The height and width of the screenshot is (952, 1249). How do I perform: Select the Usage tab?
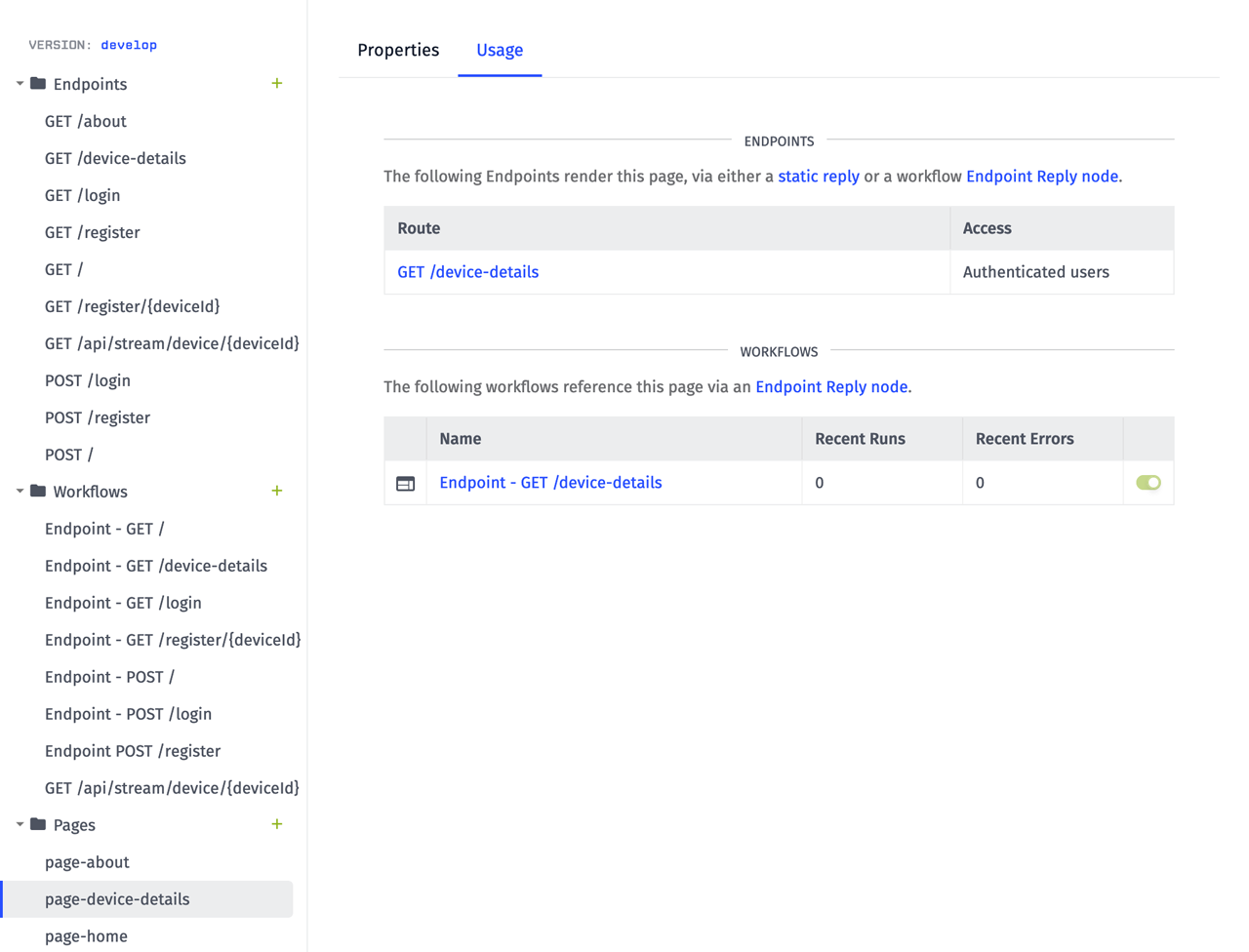[x=500, y=50]
